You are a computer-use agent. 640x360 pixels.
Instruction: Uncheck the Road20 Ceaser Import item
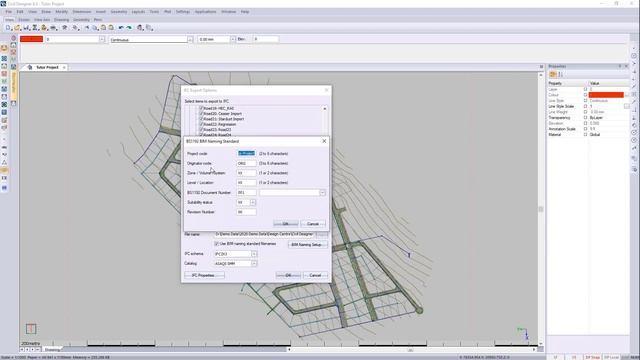[201, 114]
